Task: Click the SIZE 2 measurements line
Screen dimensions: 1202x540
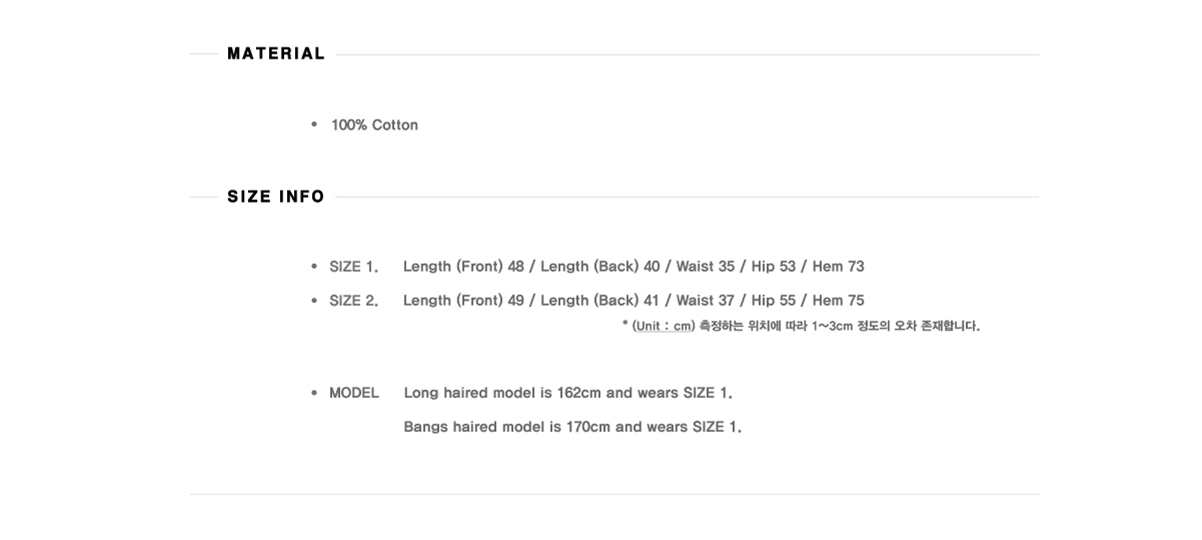Action: pyautogui.click(x=633, y=301)
